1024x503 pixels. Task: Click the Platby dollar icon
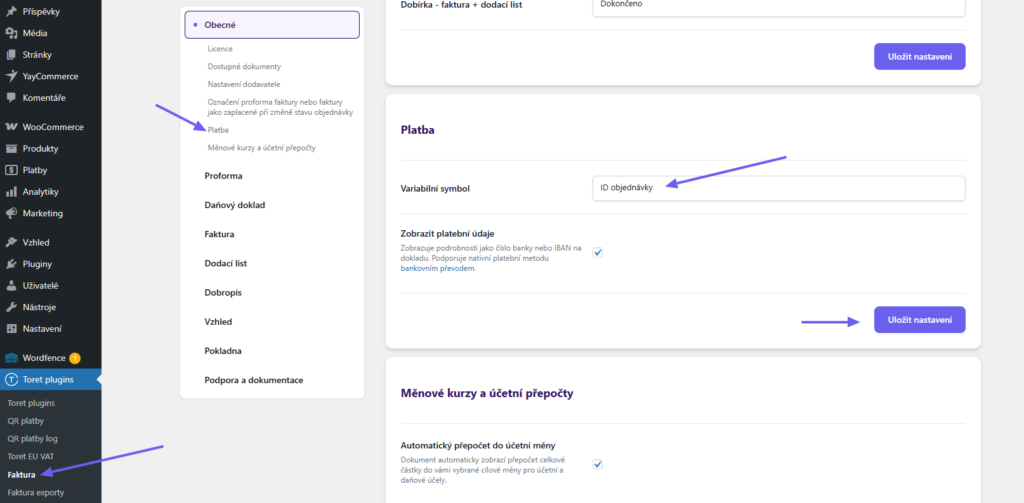coord(11,170)
